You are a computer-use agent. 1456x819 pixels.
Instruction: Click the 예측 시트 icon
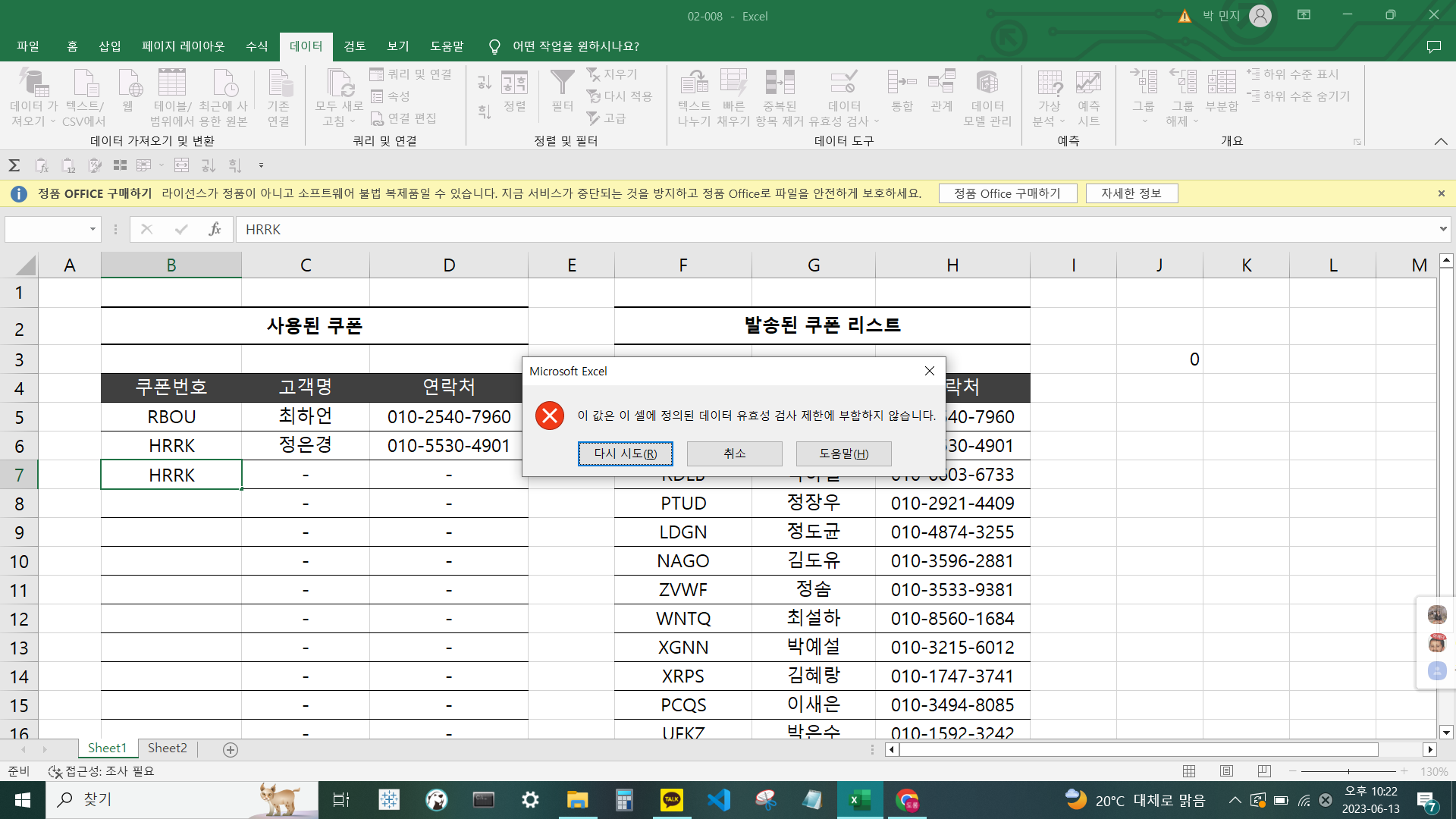click(1088, 83)
